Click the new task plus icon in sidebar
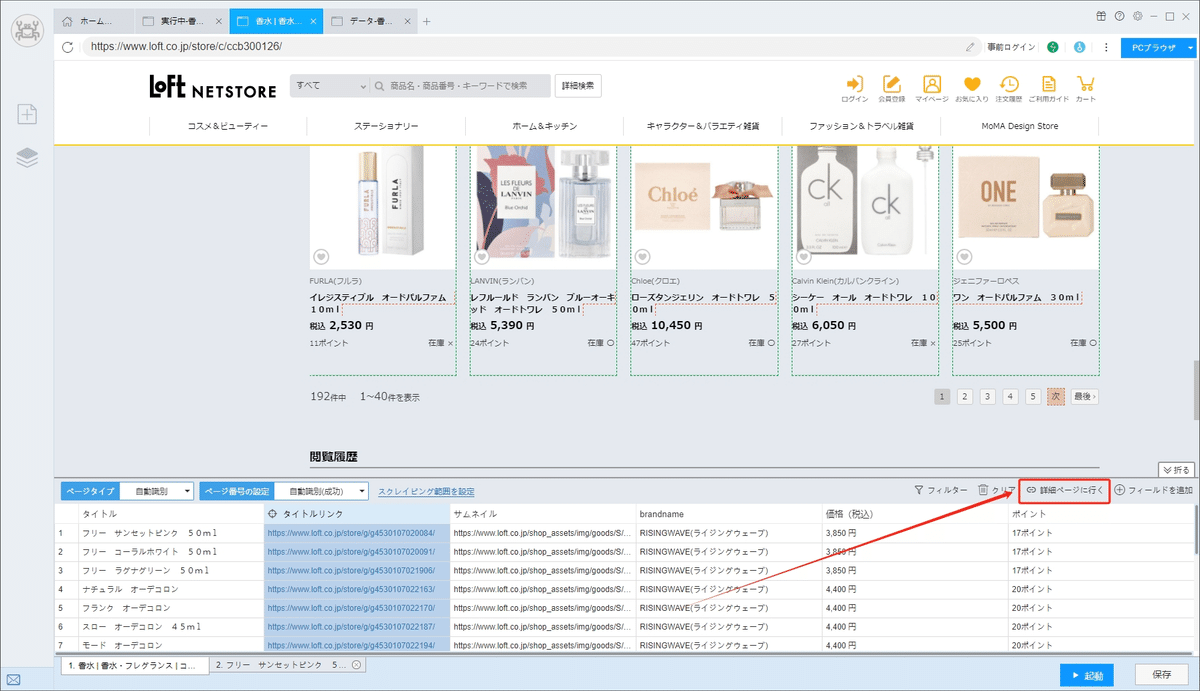Screen dimensions: 1200x691 coord(27,114)
